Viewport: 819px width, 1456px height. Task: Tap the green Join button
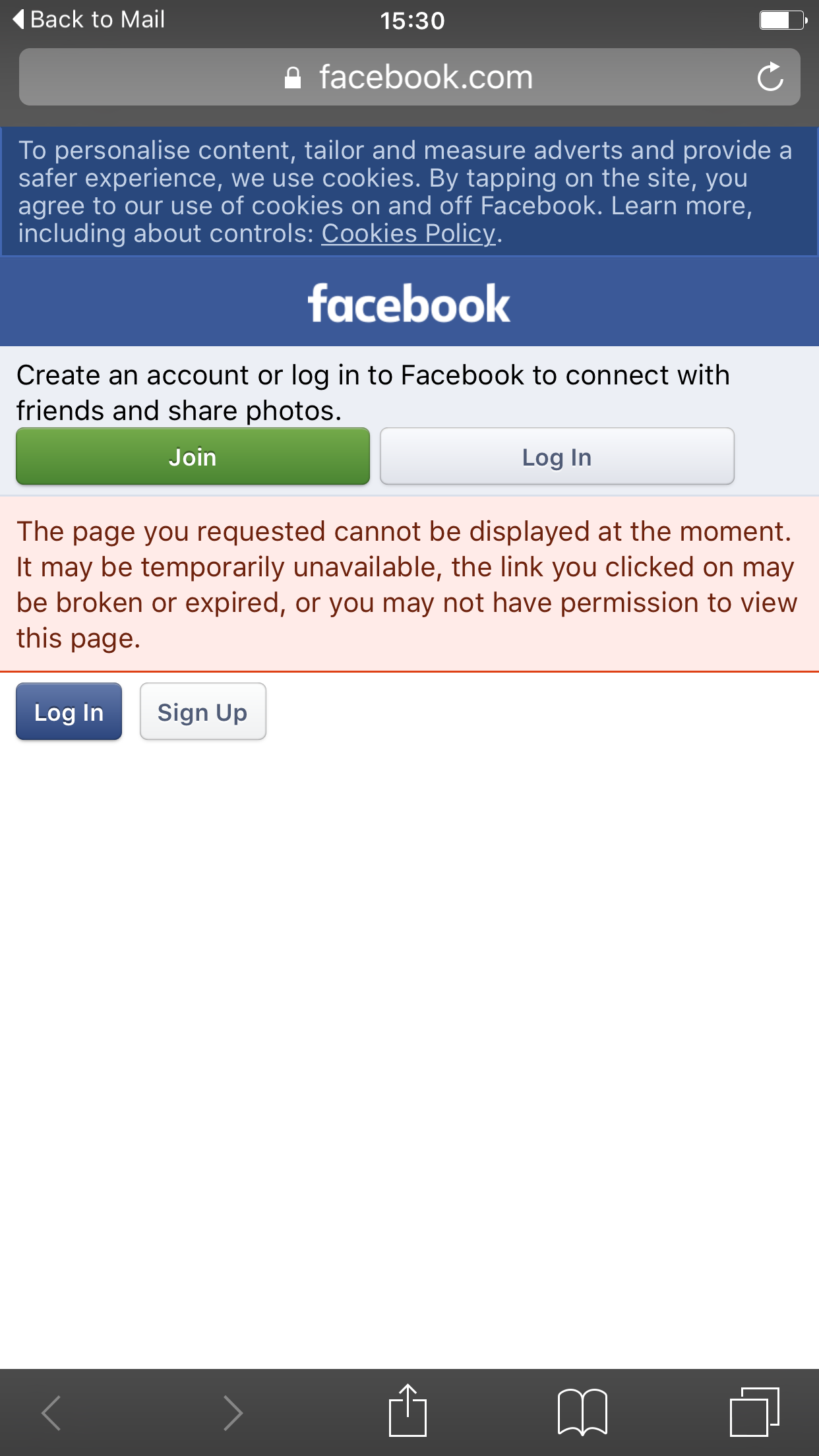pos(193,456)
